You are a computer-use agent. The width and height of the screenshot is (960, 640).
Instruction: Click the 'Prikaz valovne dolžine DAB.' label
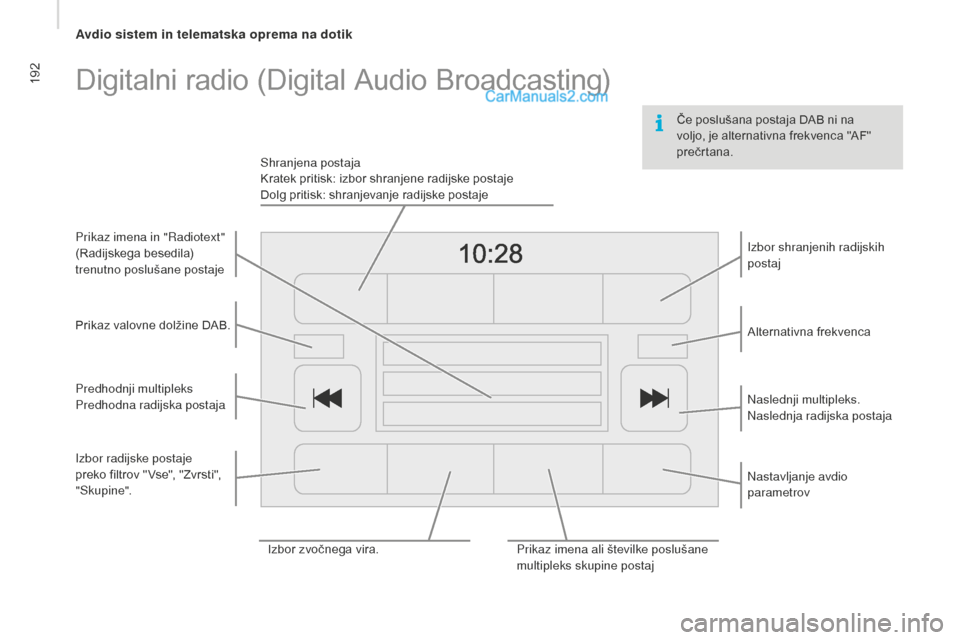[x=153, y=325]
